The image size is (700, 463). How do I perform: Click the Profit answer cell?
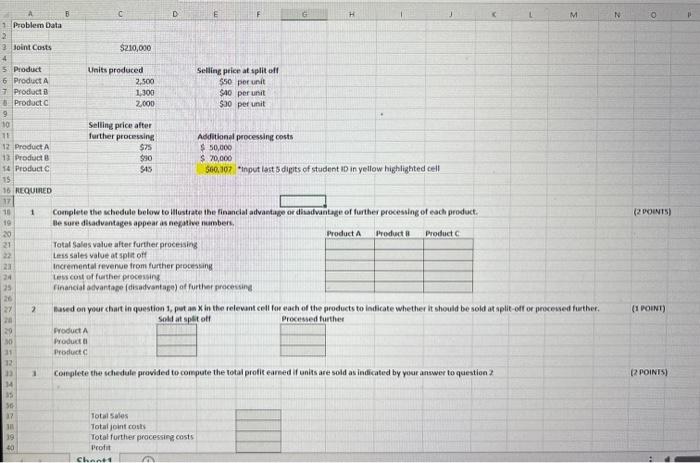tap(258, 447)
